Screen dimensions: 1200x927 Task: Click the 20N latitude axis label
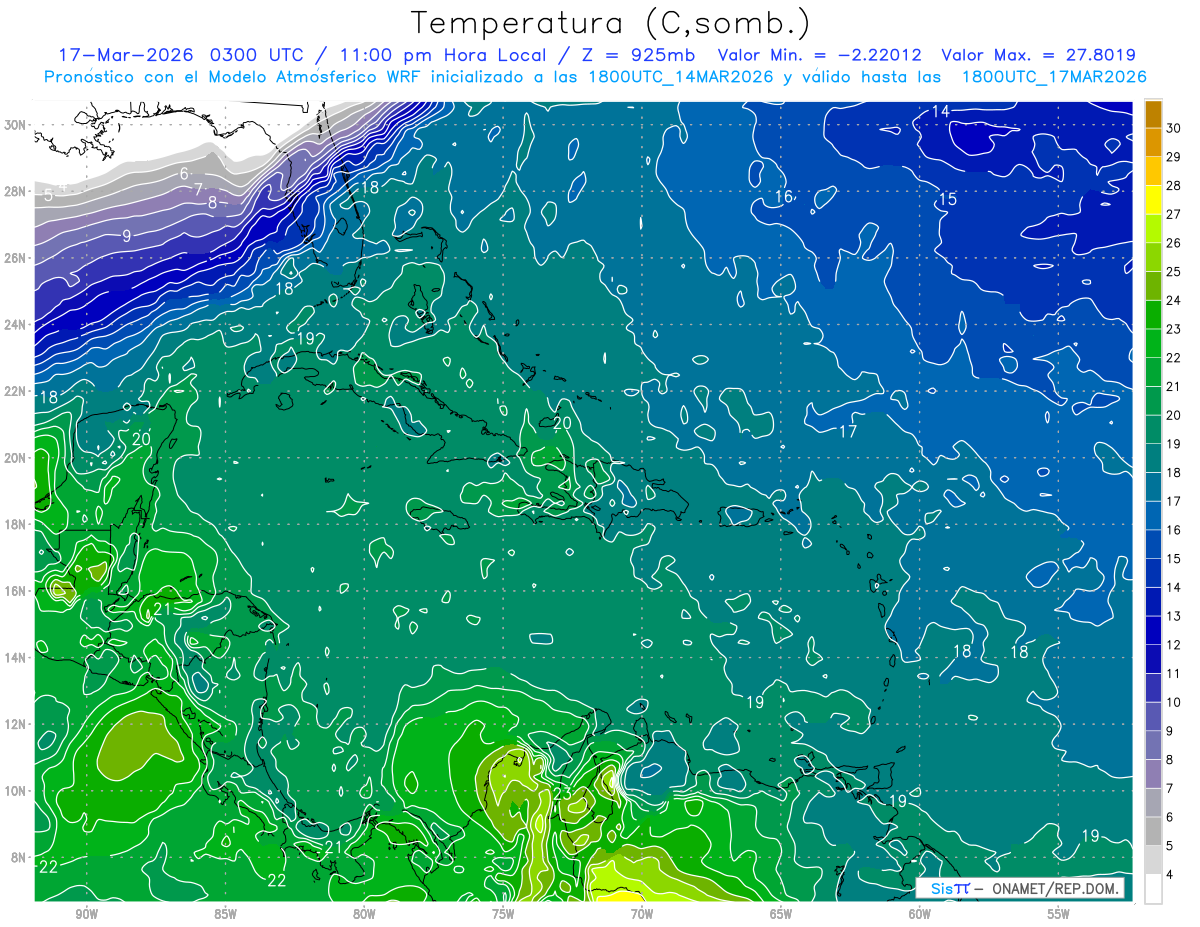point(17,458)
